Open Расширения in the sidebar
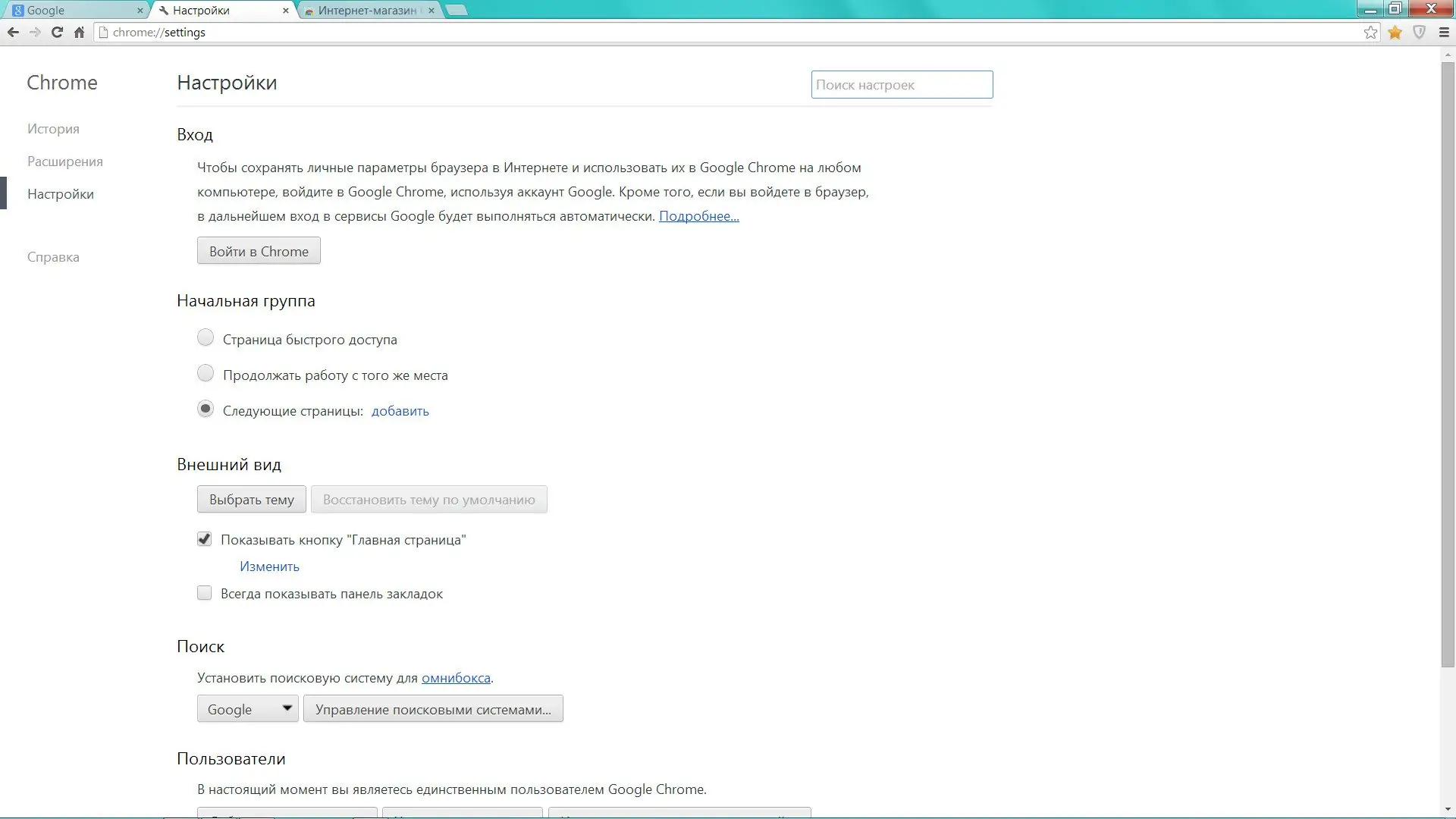The height and width of the screenshot is (819, 1456). (65, 162)
